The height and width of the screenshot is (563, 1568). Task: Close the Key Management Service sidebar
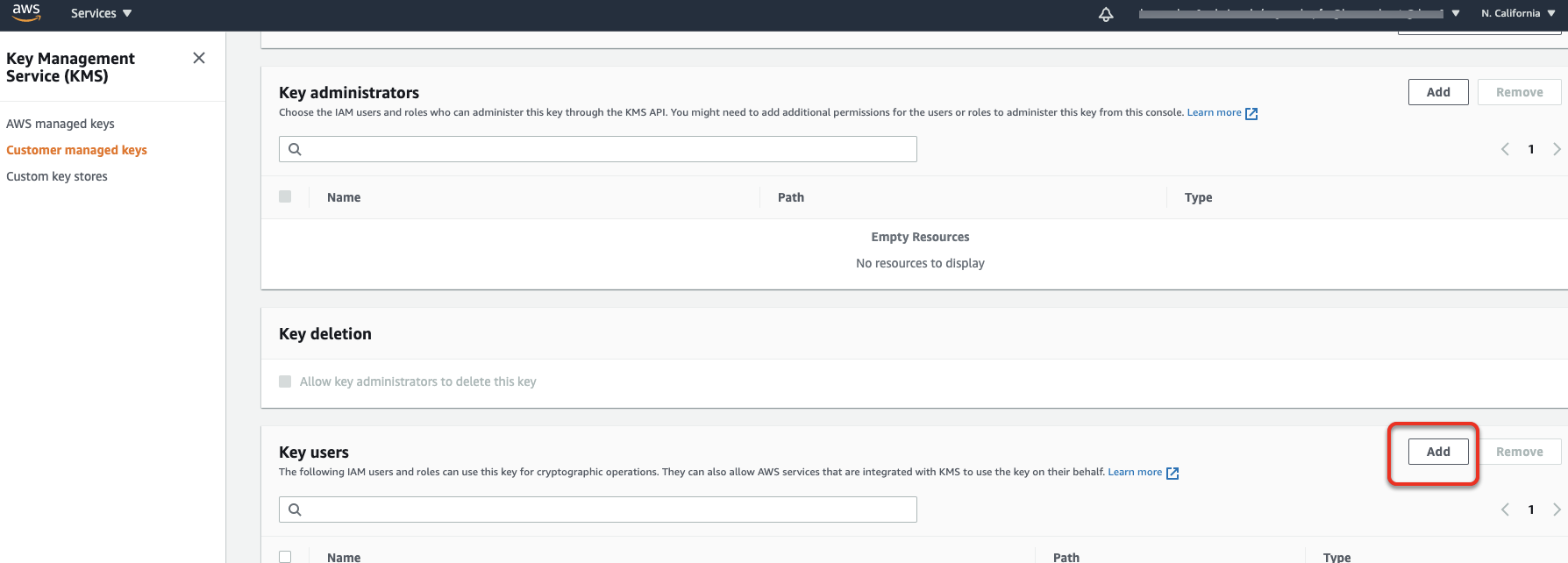pyautogui.click(x=199, y=58)
